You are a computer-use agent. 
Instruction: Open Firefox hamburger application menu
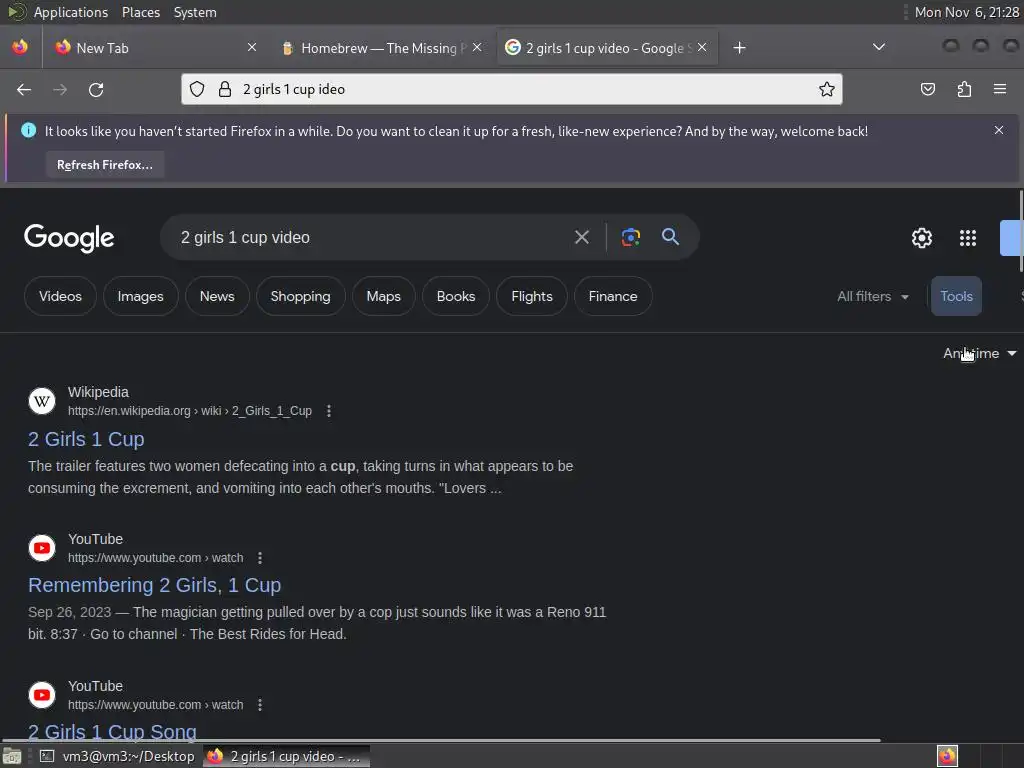[x=1000, y=89]
